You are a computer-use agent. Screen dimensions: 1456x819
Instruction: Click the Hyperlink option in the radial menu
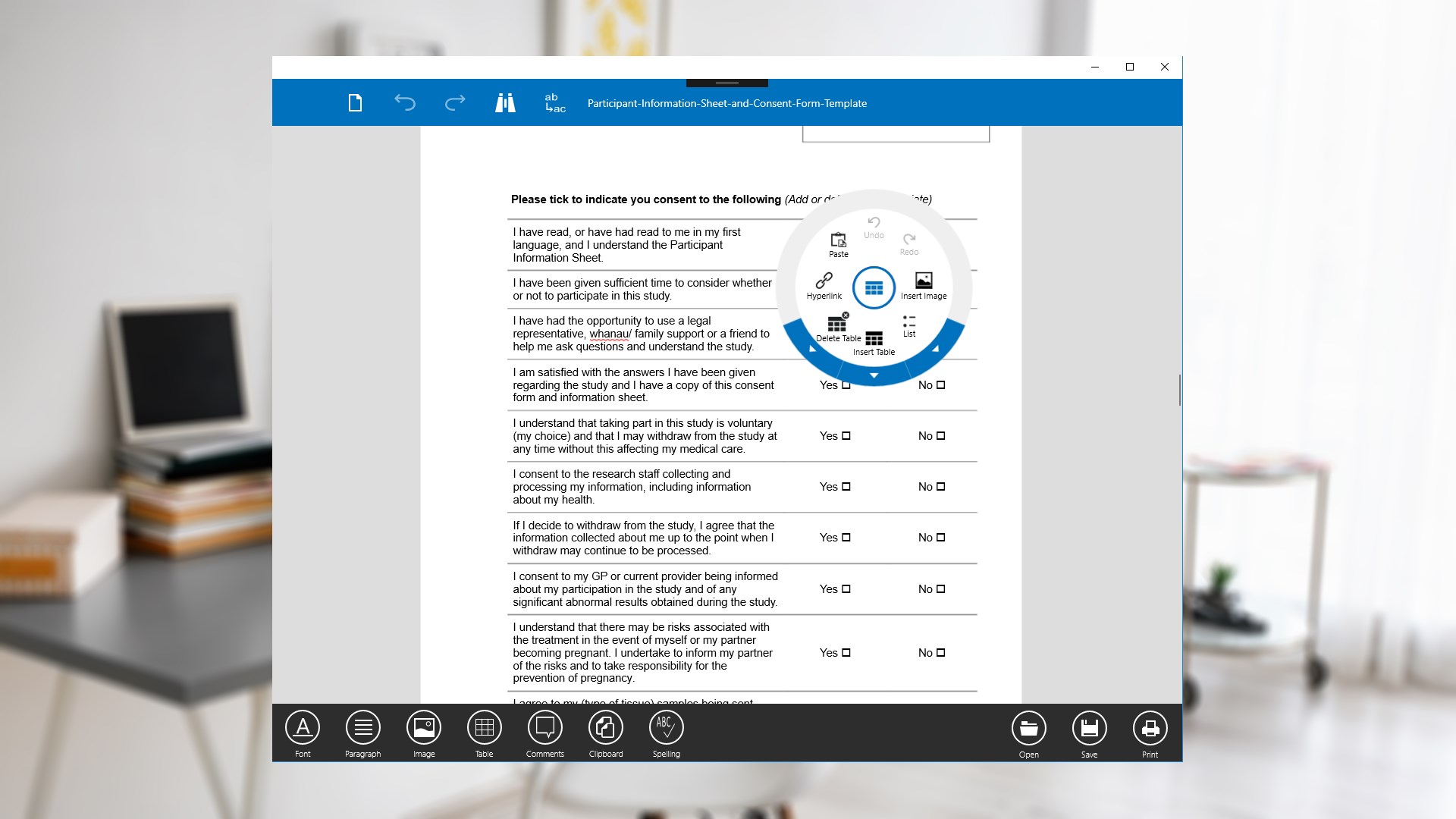(824, 286)
